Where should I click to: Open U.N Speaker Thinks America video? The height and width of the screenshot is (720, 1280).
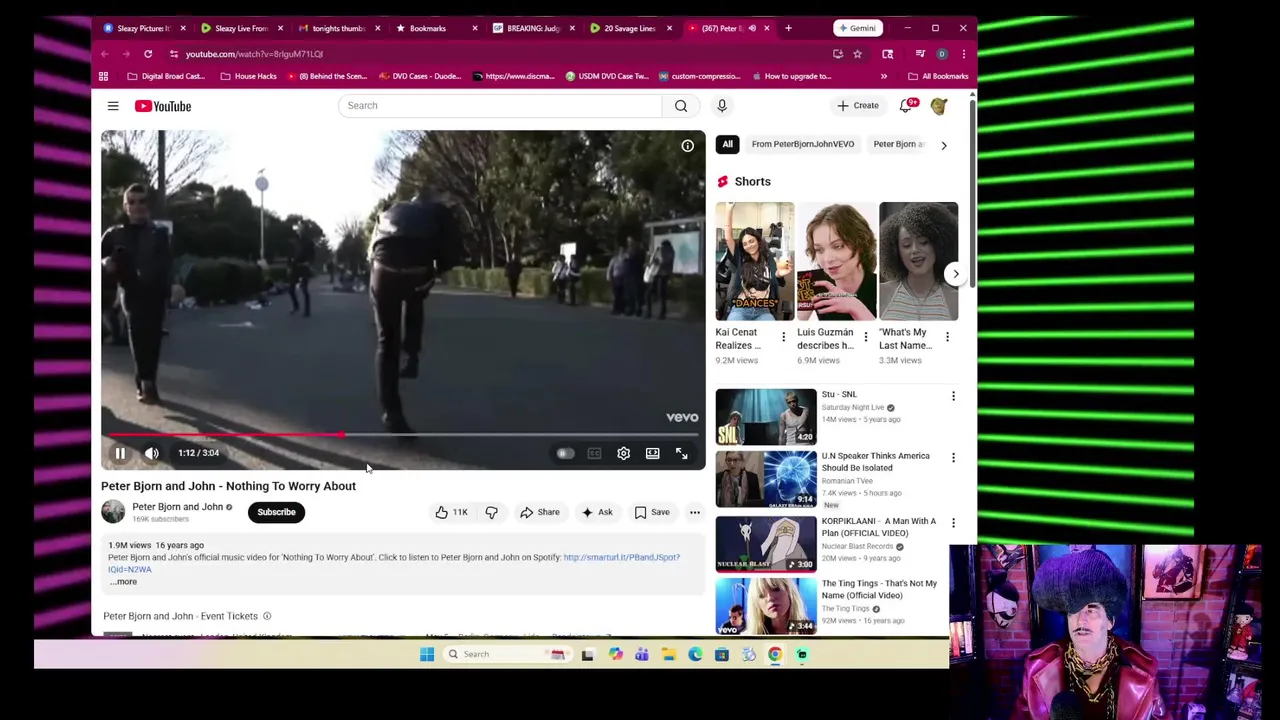766,479
